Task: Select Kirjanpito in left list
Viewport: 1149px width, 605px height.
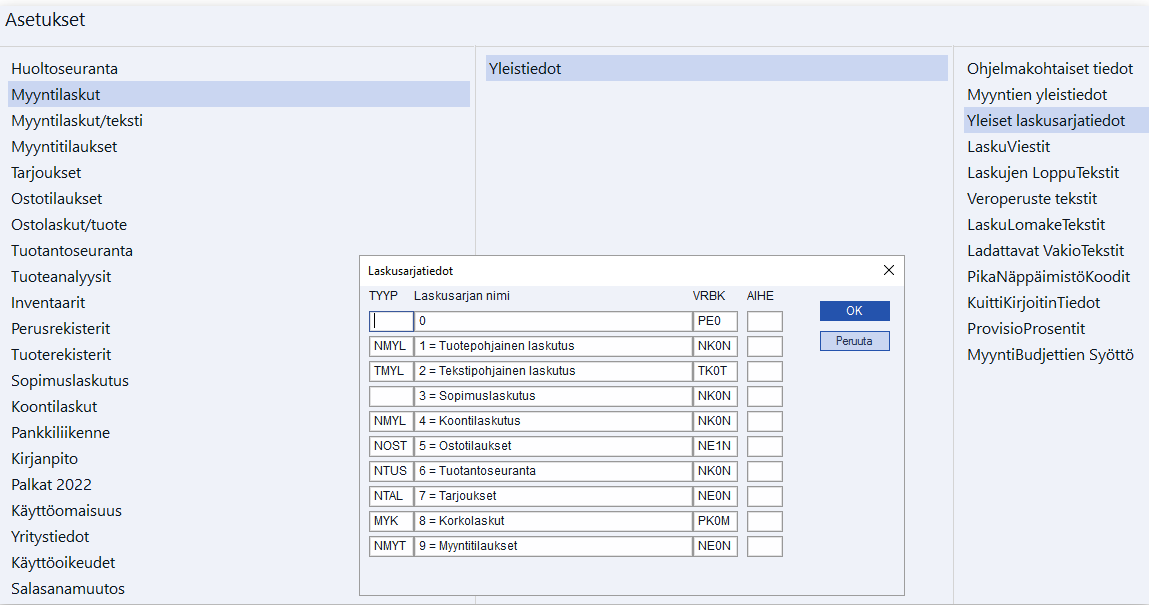Action: 44,459
